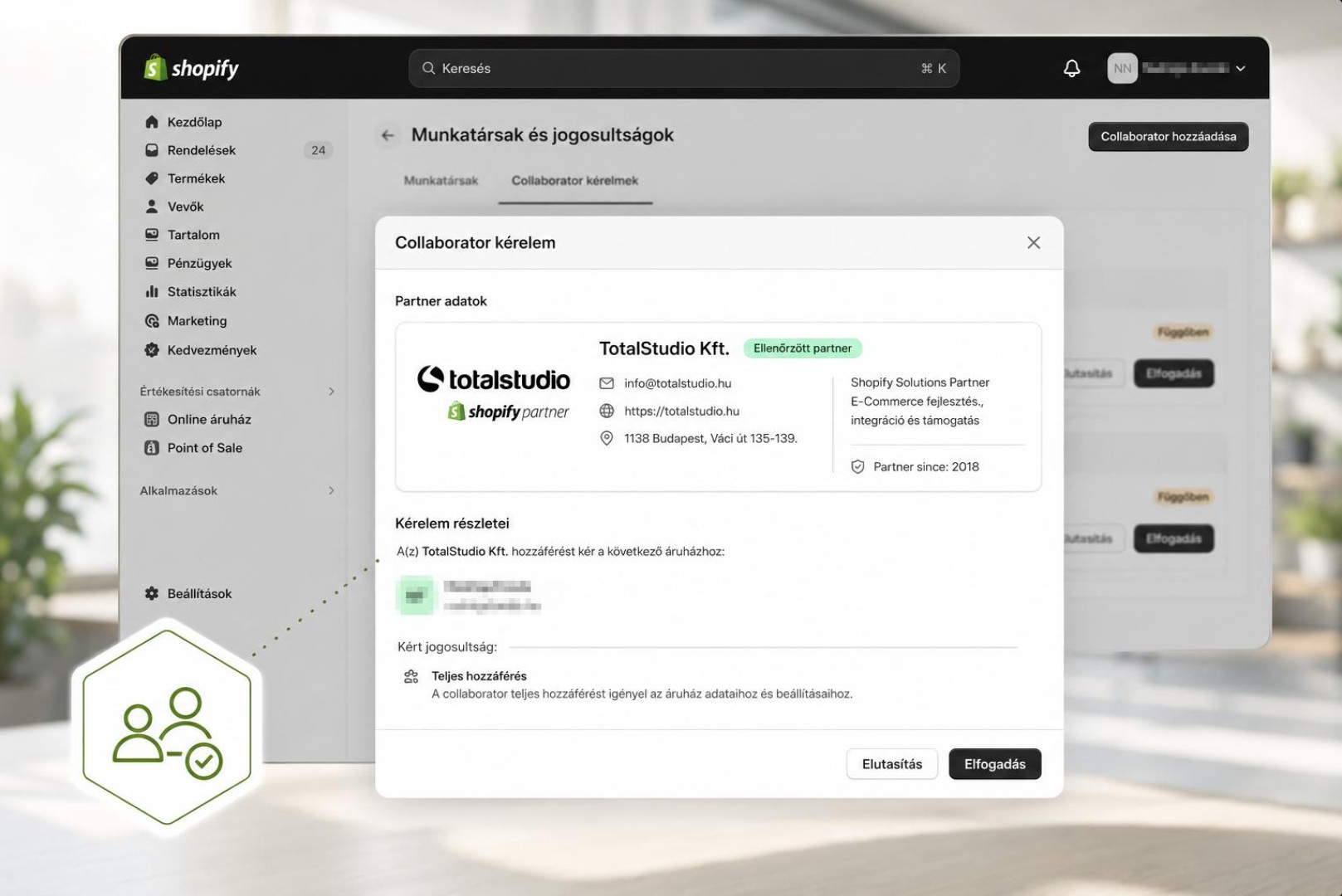Click Teljes hozzáférés permission label
The image size is (1342, 896).
coord(479,676)
